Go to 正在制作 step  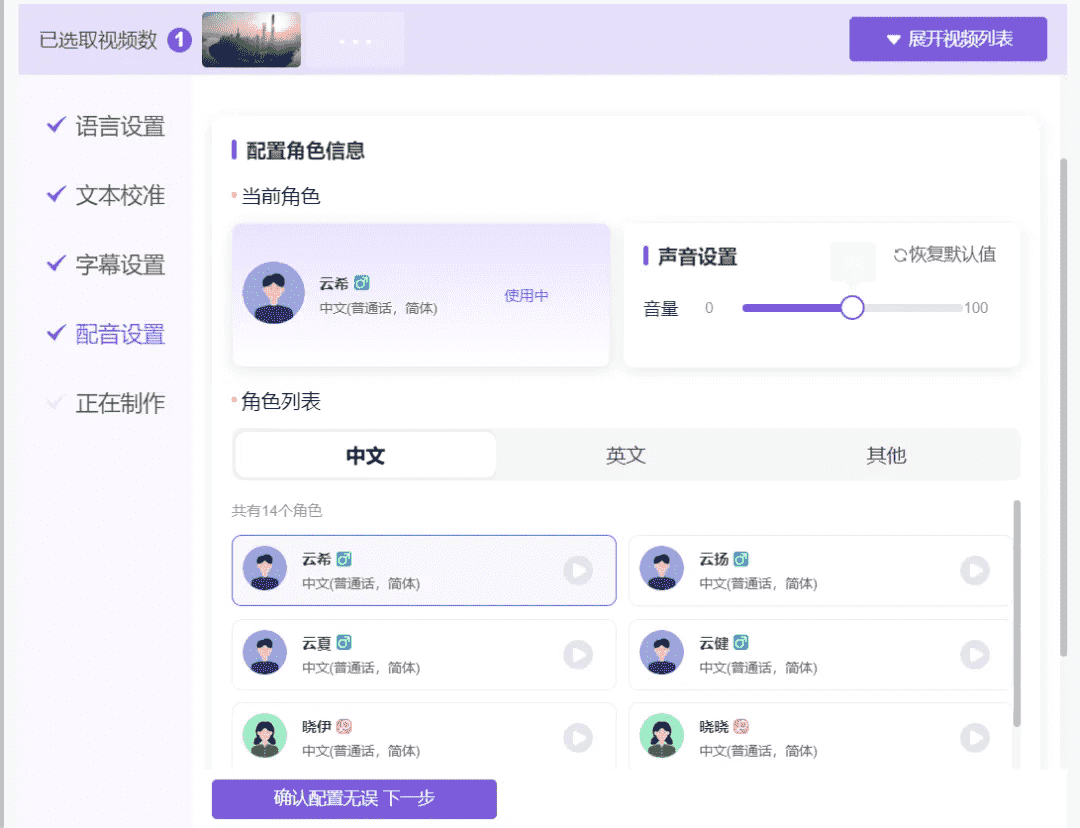coord(121,403)
